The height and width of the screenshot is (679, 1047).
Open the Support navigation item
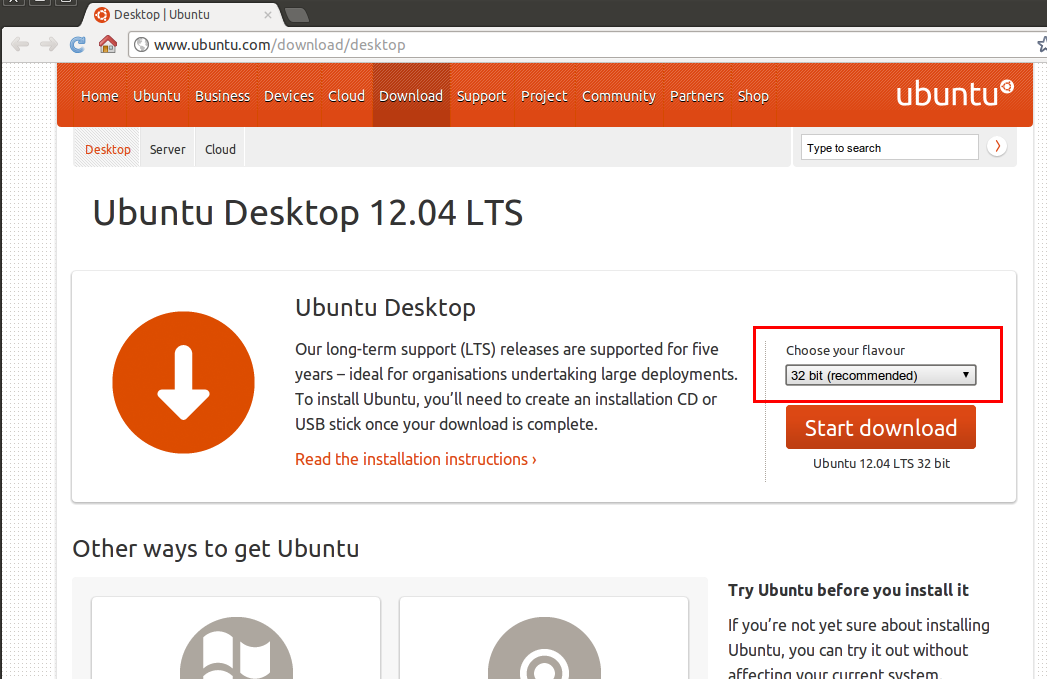pos(481,96)
